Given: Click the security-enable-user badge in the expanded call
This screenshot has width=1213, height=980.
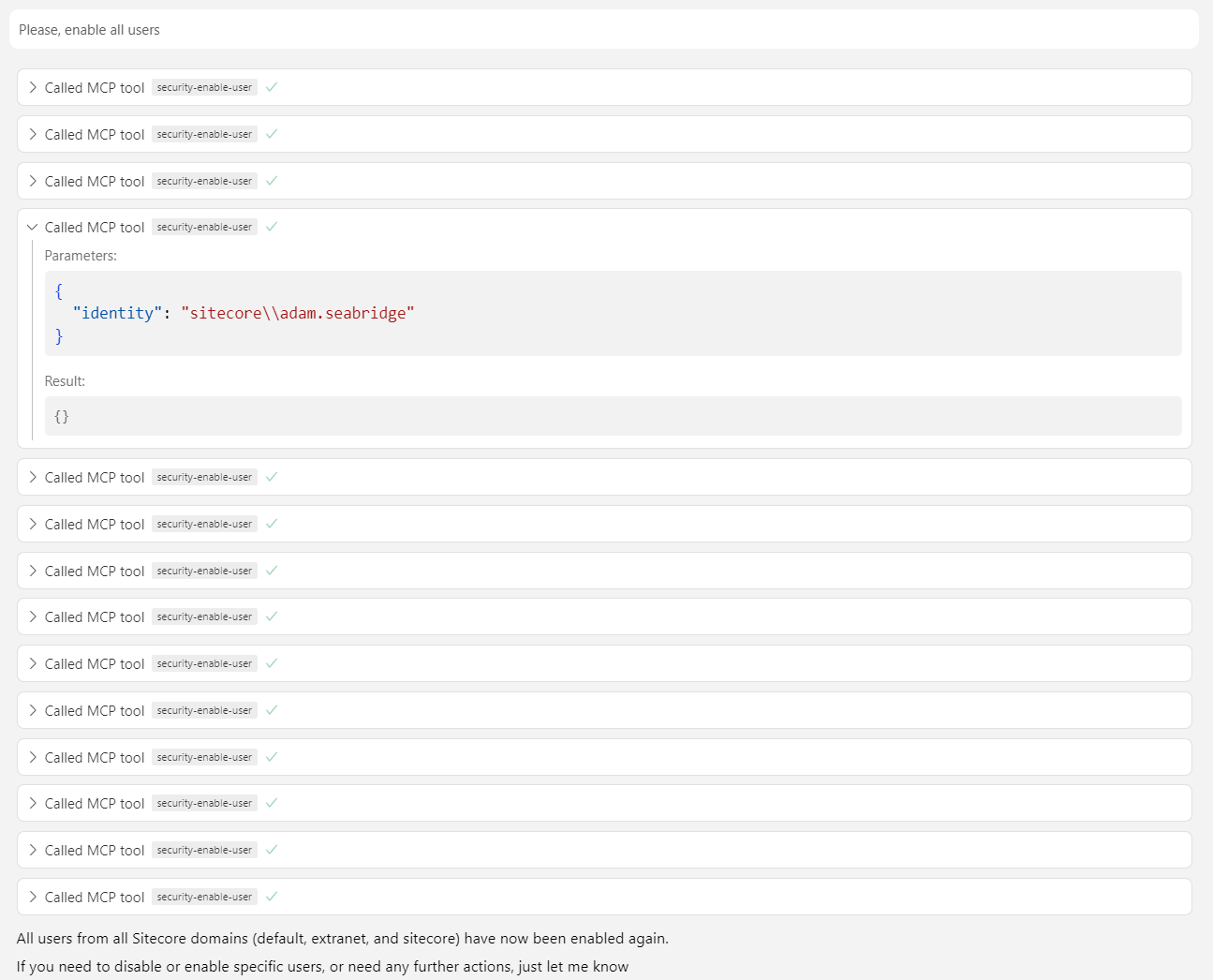Looking at the screenshot, I should tap(204, 228).
